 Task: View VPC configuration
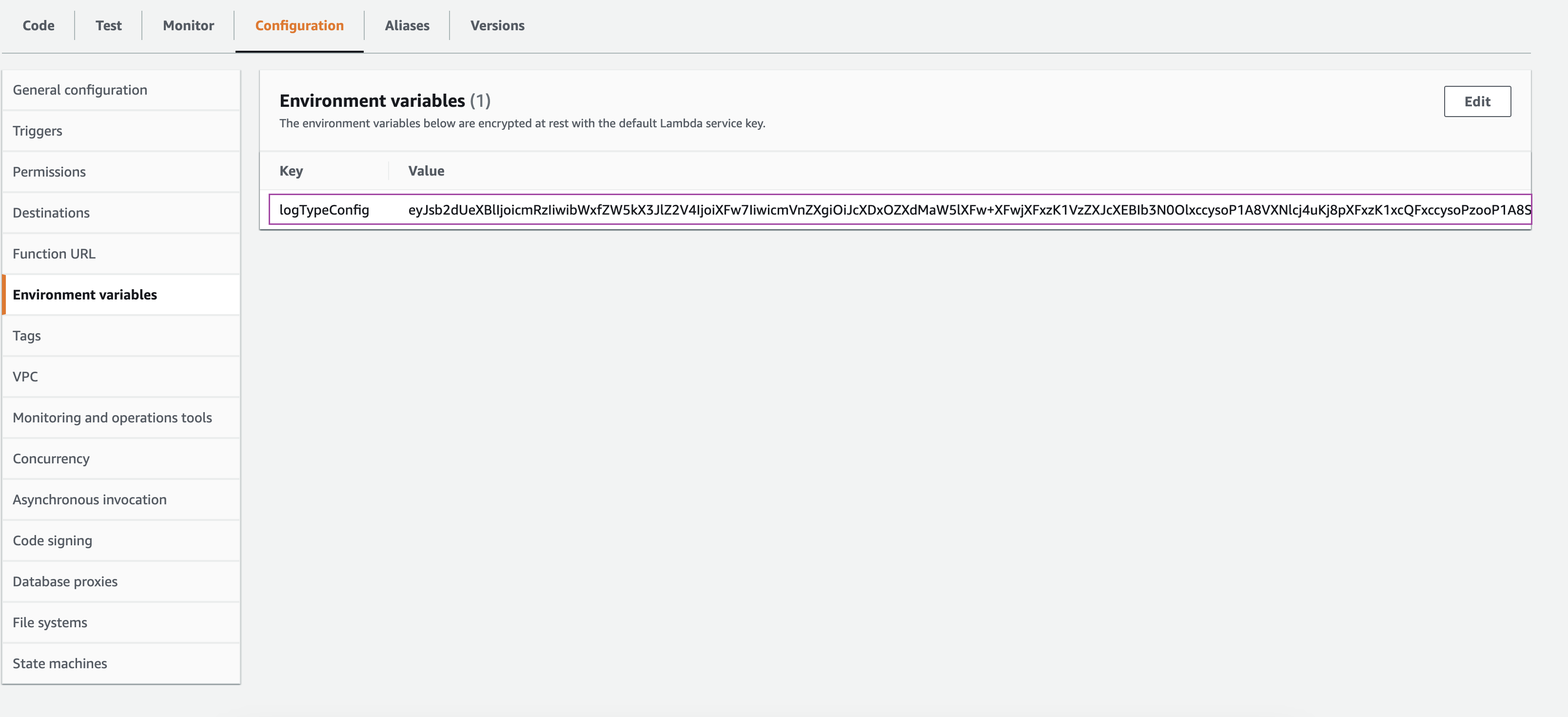[x=25, y=377]
